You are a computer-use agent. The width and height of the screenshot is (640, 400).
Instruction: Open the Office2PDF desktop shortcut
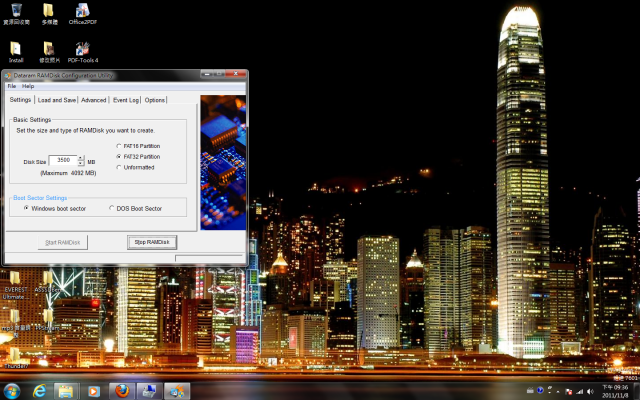[x=82, y=14]
